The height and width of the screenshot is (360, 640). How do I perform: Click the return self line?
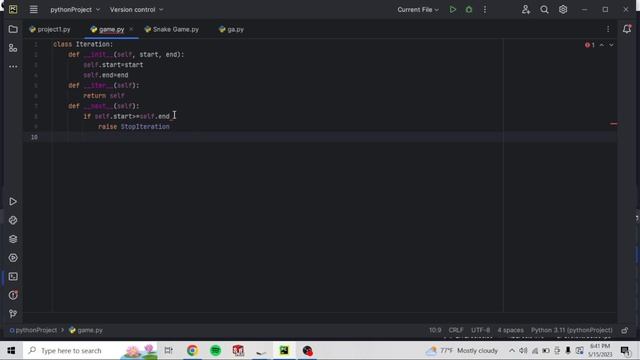point(104,96)
